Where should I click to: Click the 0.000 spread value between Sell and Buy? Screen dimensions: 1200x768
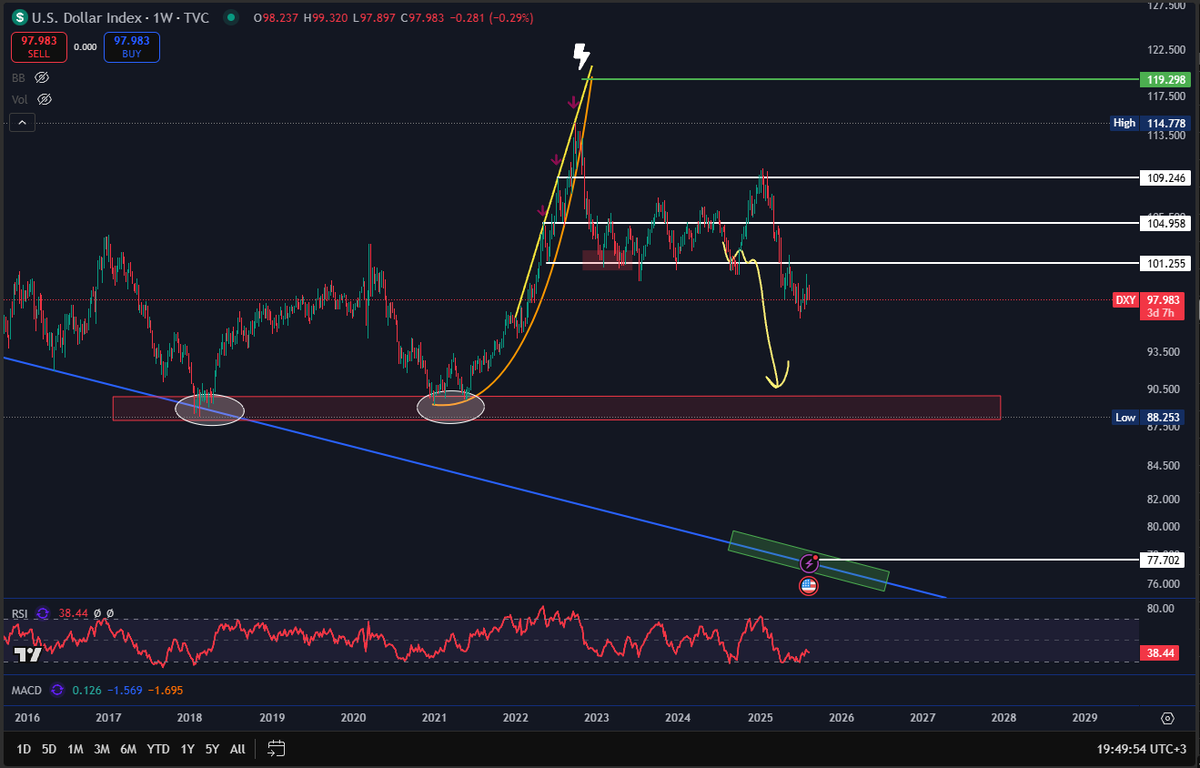pos(86,47)
